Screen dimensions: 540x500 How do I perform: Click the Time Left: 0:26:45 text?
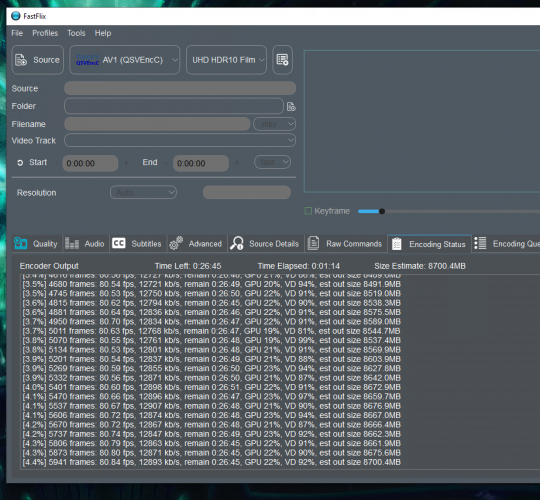click(x=188, y=266)
